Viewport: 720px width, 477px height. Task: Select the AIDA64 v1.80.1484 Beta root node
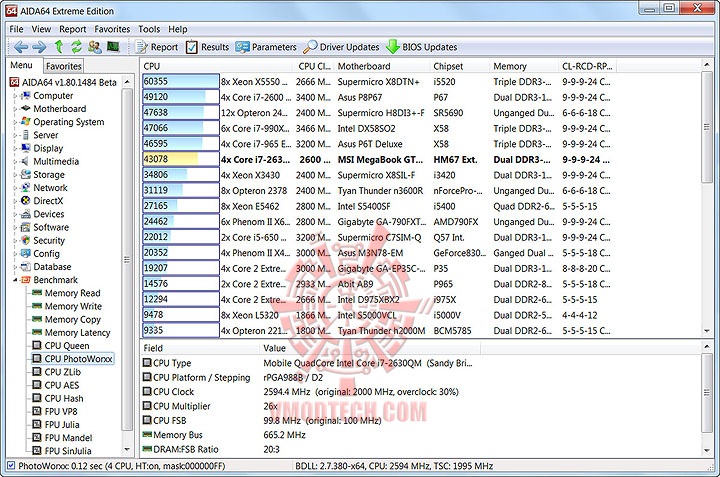(x=63, y=83)
